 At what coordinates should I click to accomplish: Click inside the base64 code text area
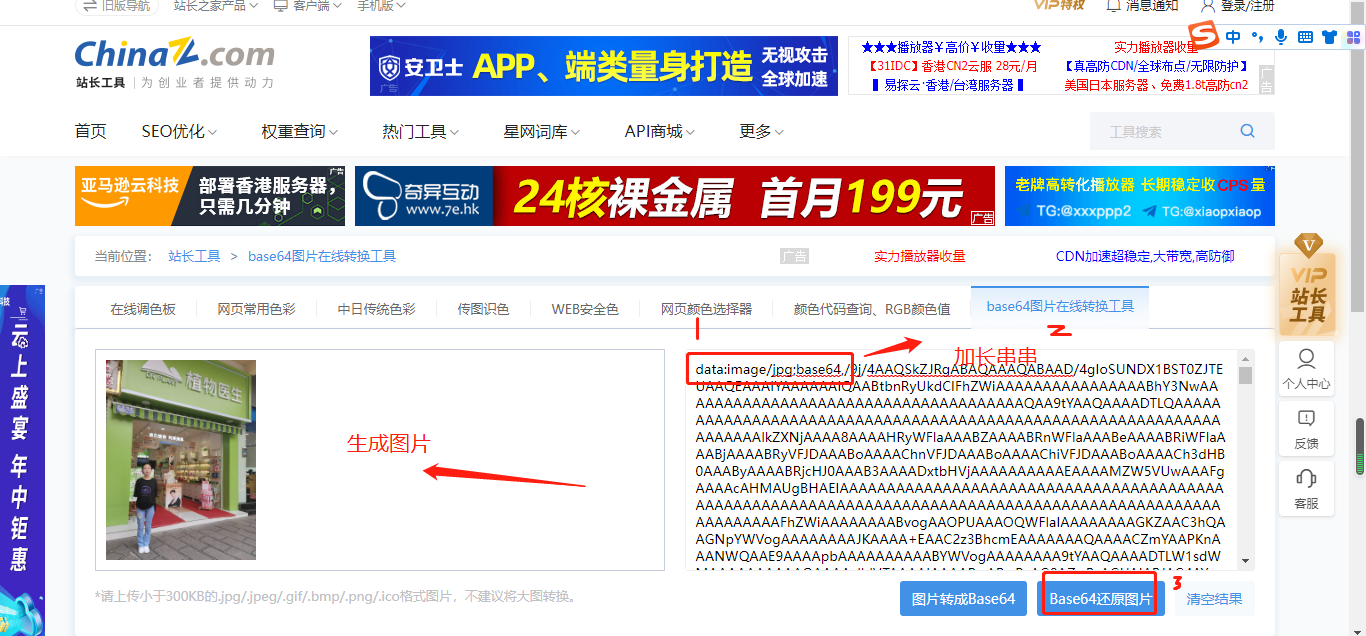(x=961, y=460)
